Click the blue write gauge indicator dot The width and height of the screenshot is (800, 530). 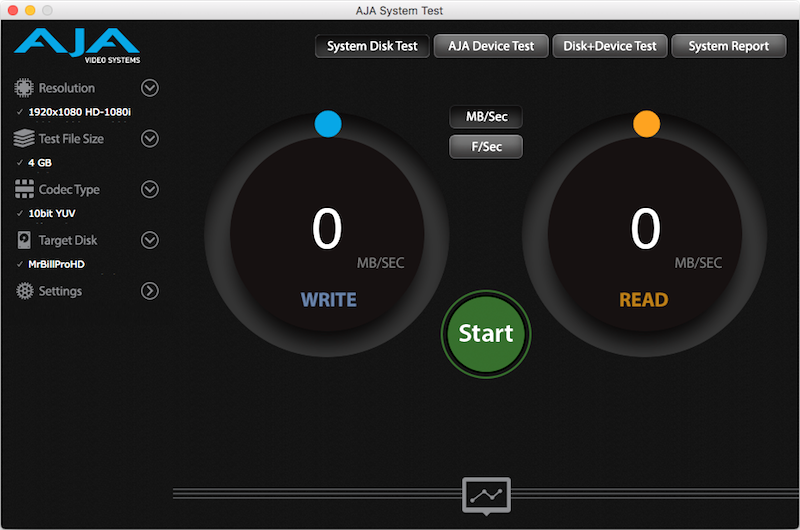click(x=328, y=124)
